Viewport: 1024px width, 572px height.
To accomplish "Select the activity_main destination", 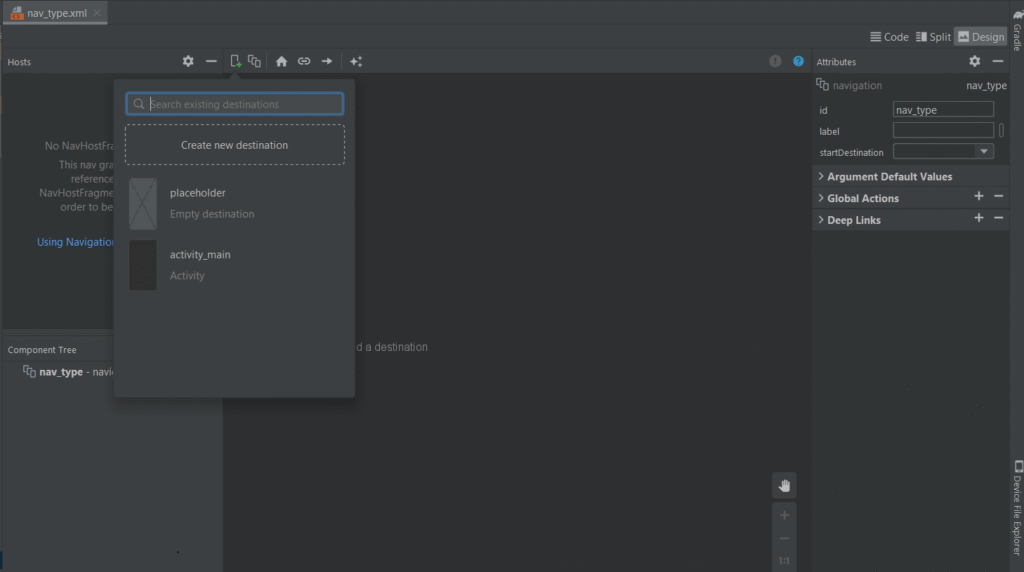I will click(235, 264).
